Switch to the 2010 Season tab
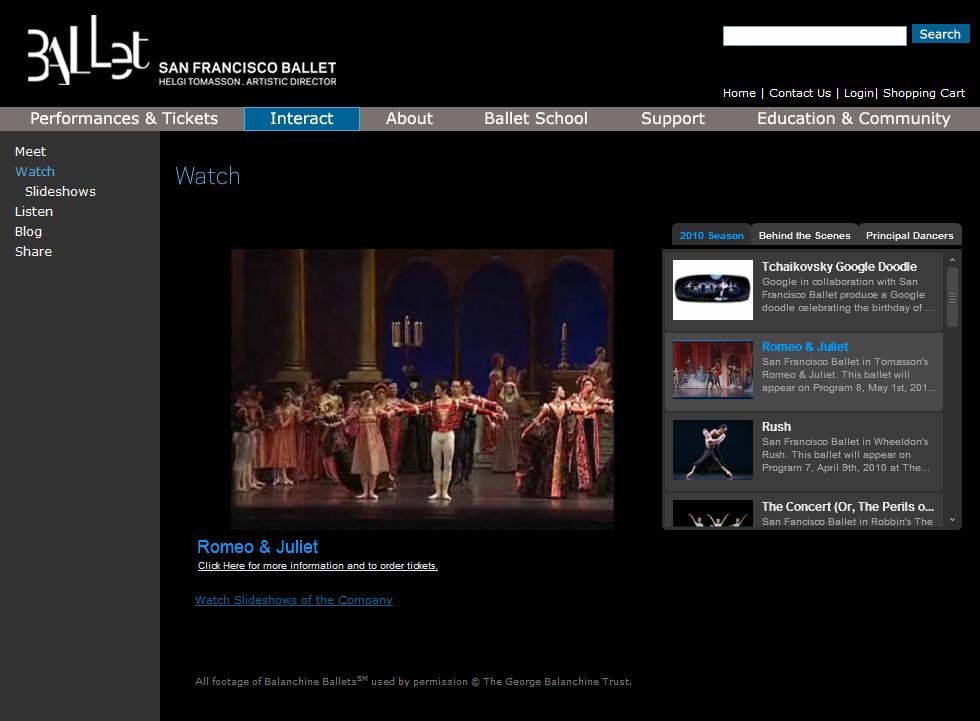The height and width of the screenshot is (721, 980). (711, 235)
